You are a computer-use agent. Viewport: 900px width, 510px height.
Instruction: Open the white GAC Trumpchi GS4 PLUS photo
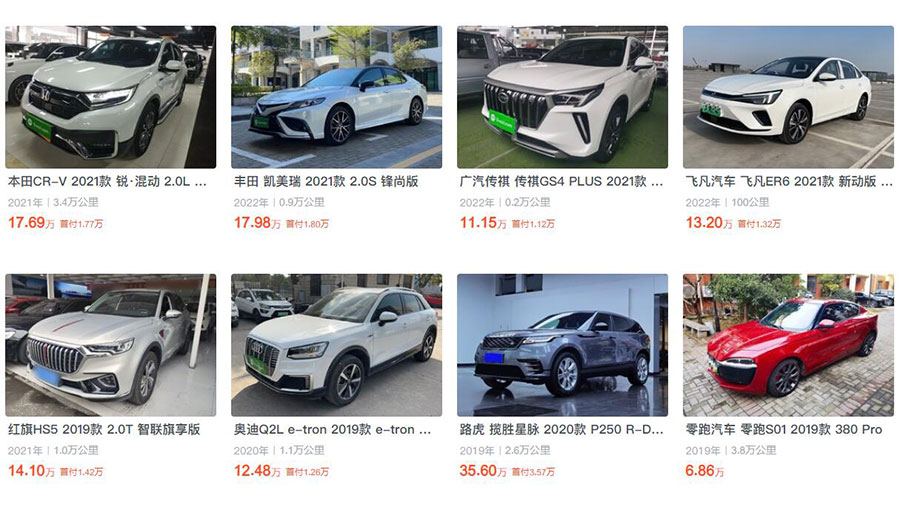pyautogui.click(x=562, y=97)
